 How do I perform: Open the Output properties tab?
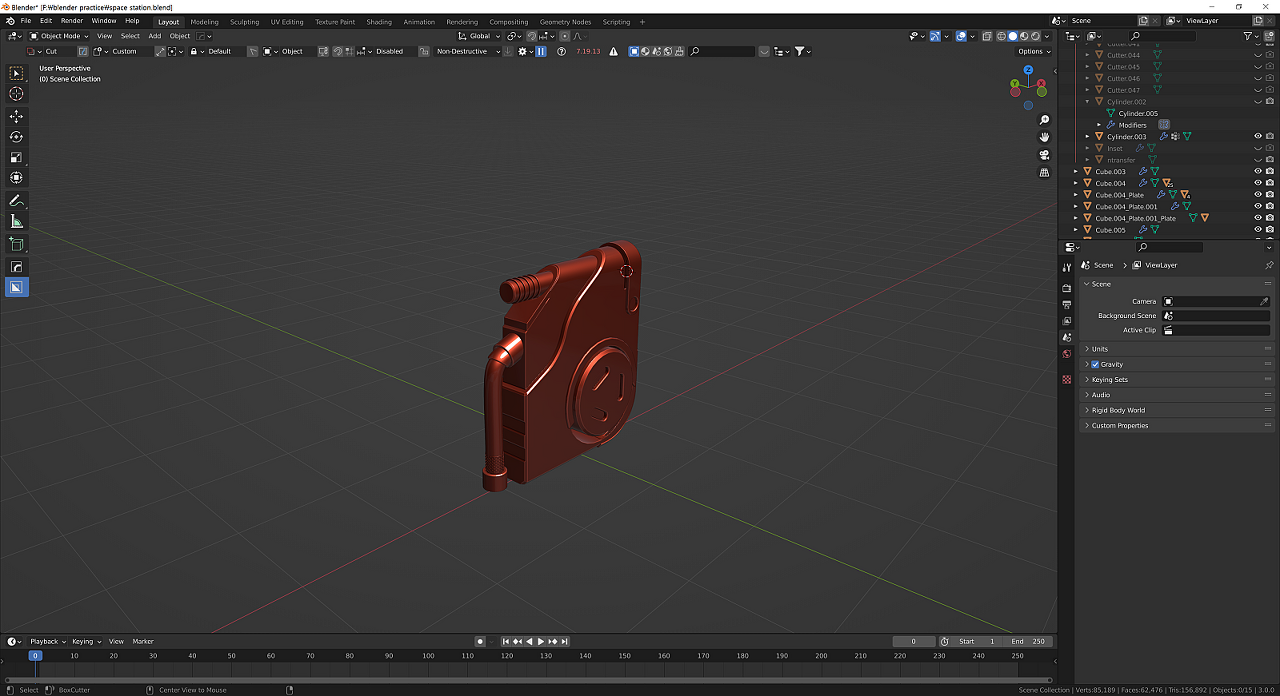[1067, 304]
